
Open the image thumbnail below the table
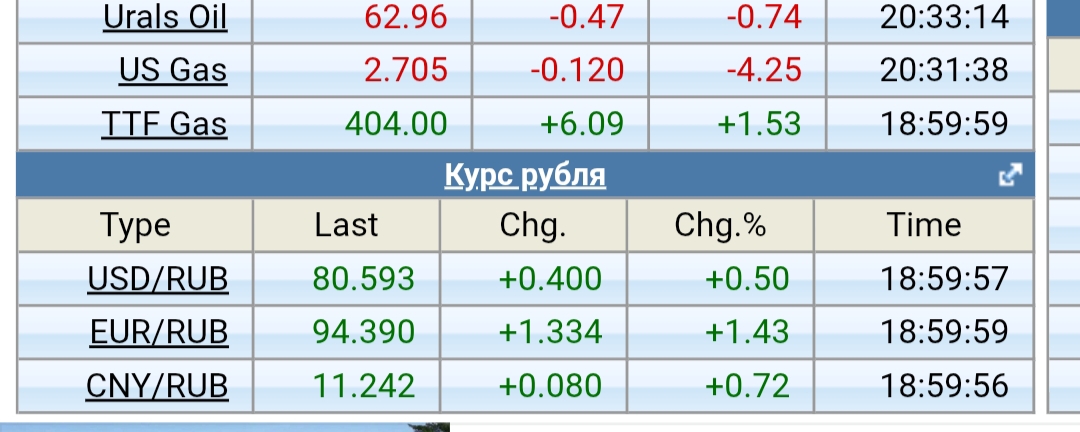225,427
